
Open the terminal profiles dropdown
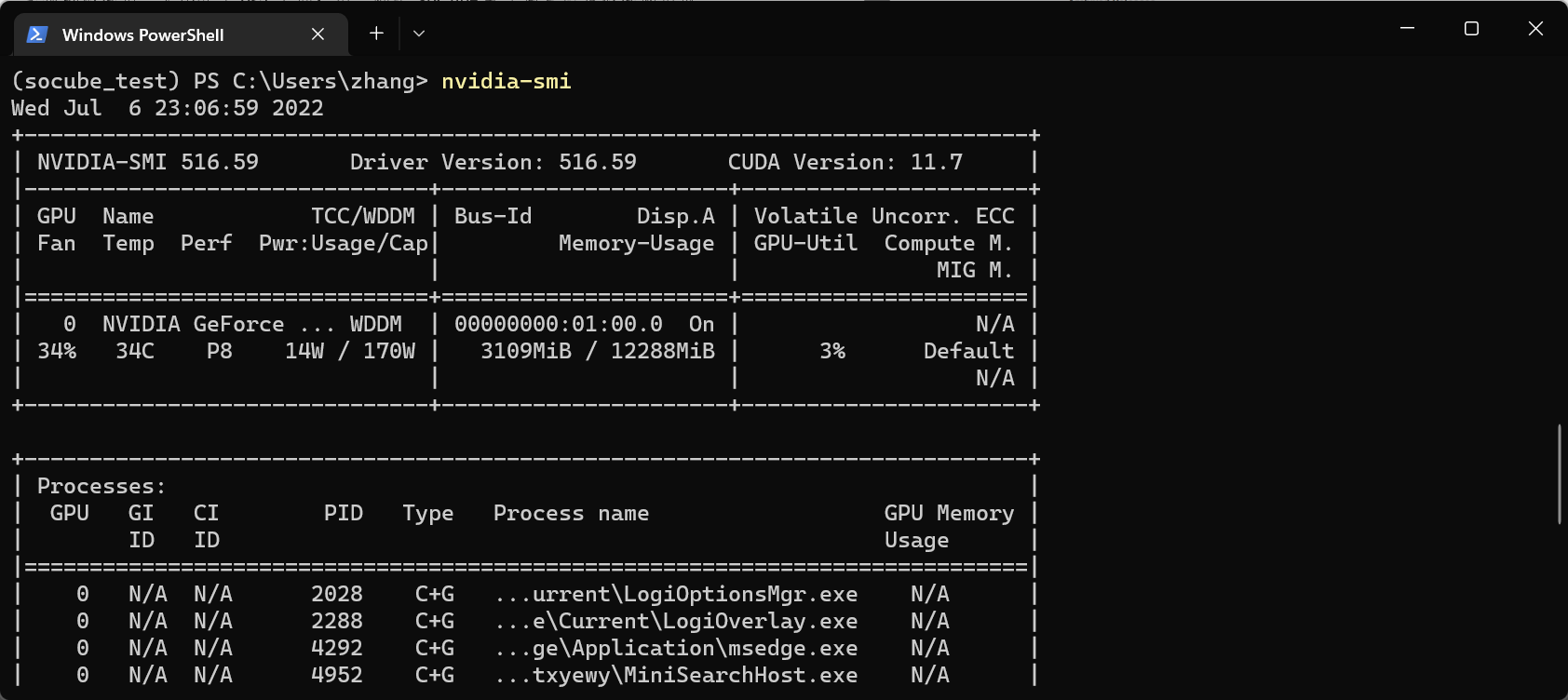pos(419,34)
